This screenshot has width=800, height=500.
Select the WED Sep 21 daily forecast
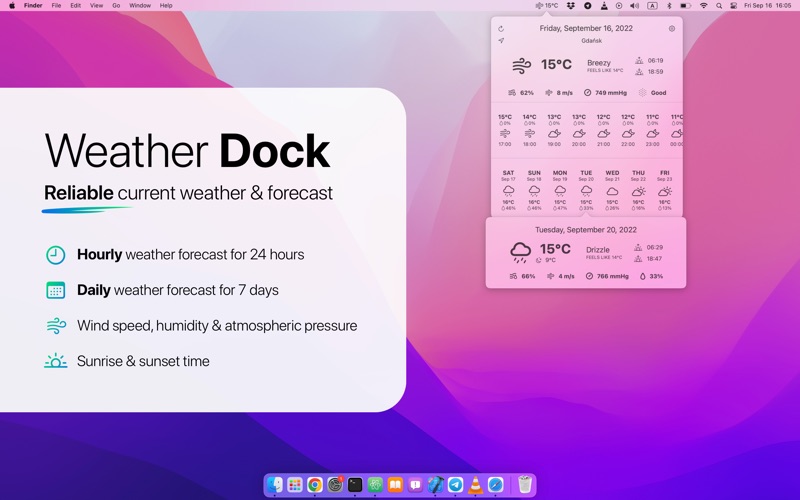(612, 191)
